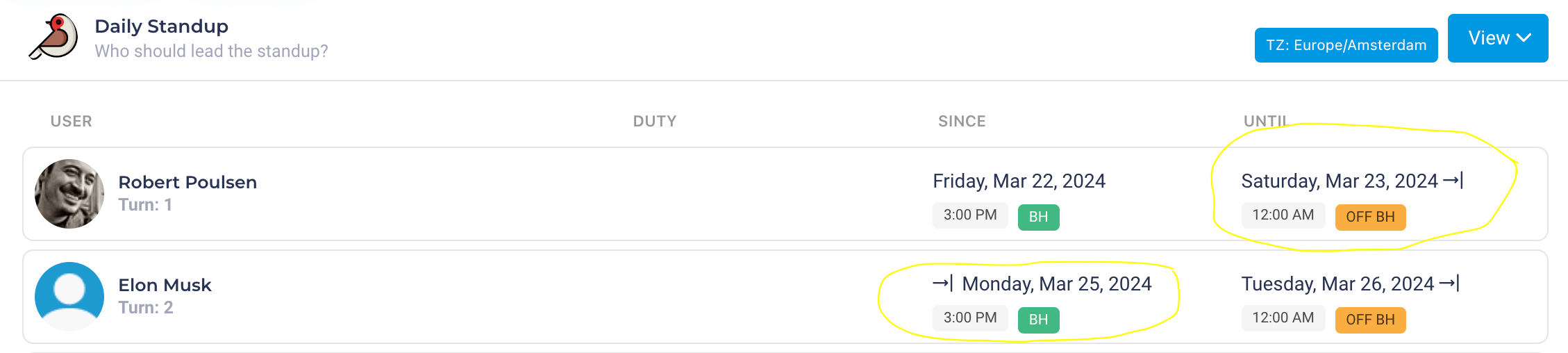Image resolution: width=1568 pixels, height=353 pixels.
Task: Click the Daily Standup title
Action: (161, 26)
